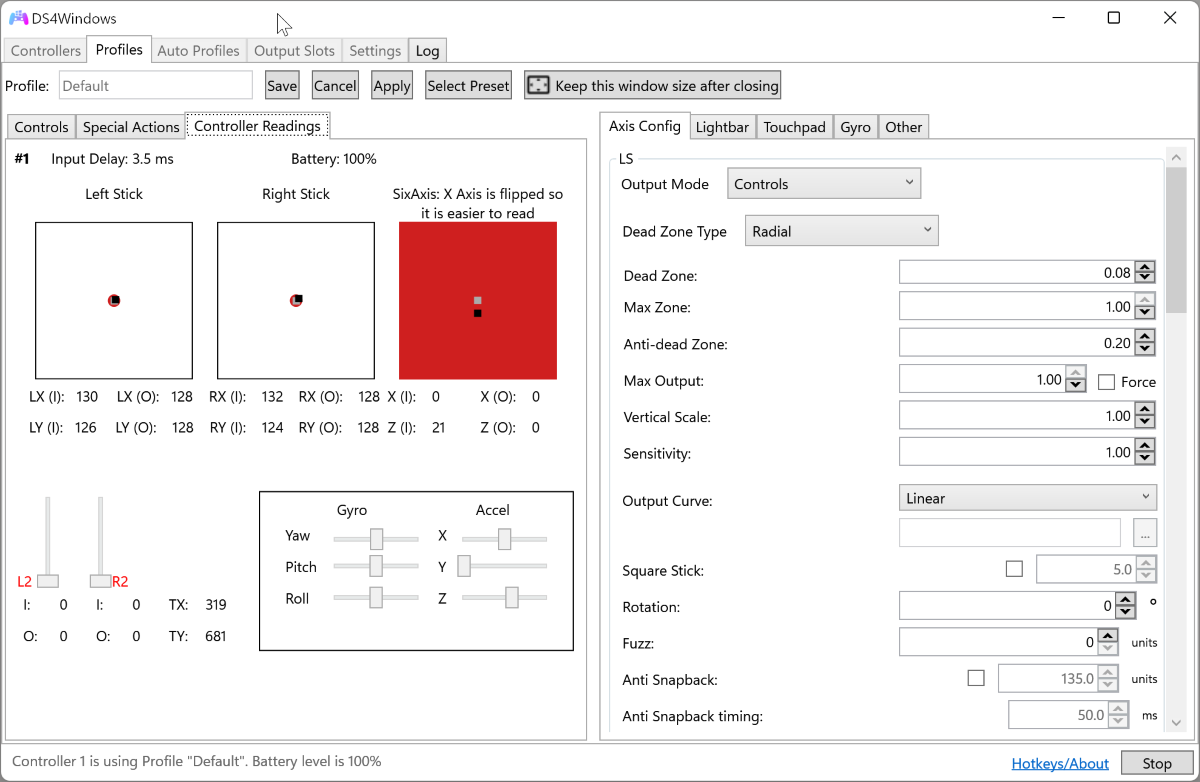Switch to the Lightbar tab
This screenshot has width=1200, height=782.
pyautogui.click(x=722, y=127)
